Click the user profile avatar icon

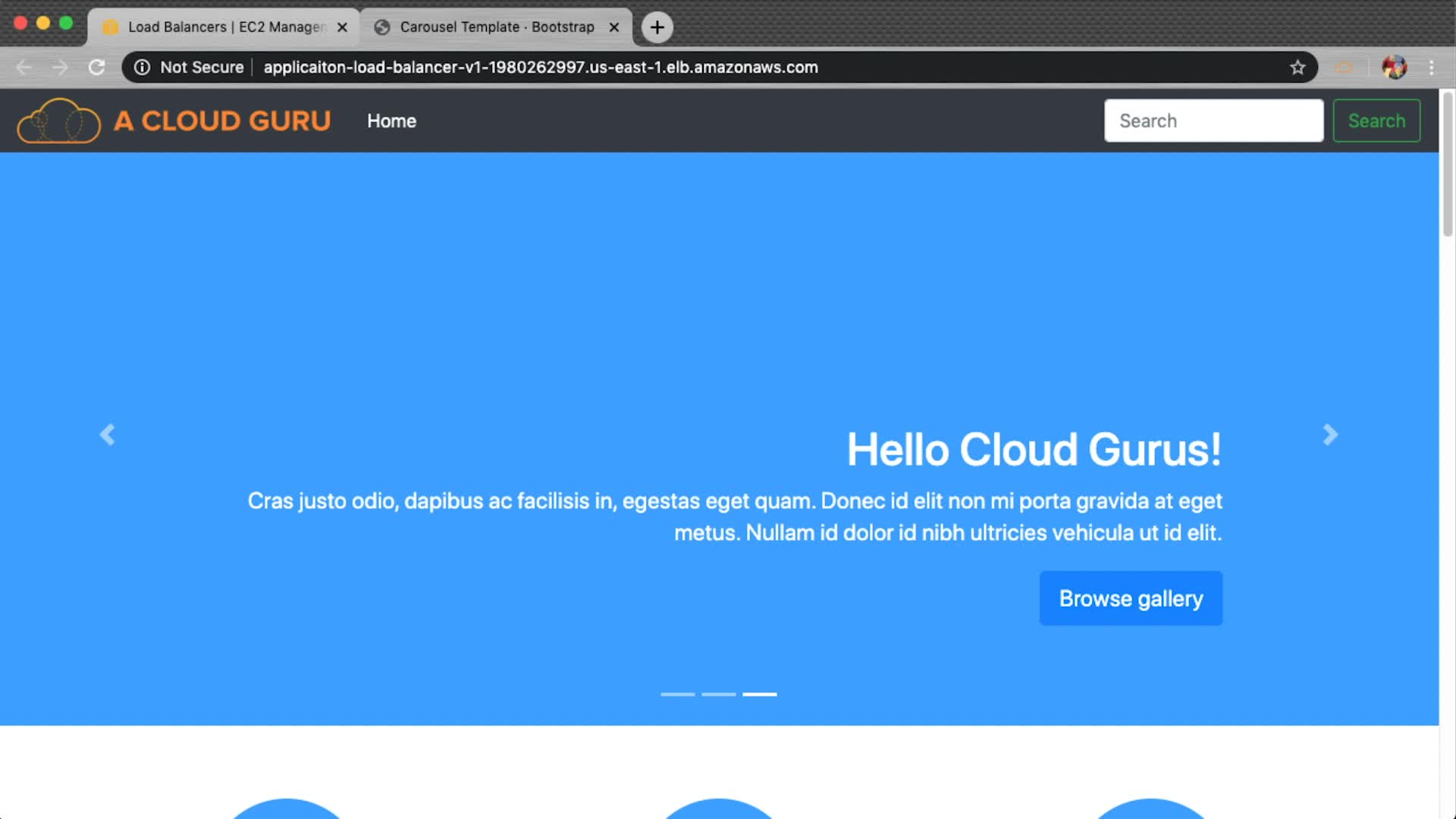[x=1394, y=67]
